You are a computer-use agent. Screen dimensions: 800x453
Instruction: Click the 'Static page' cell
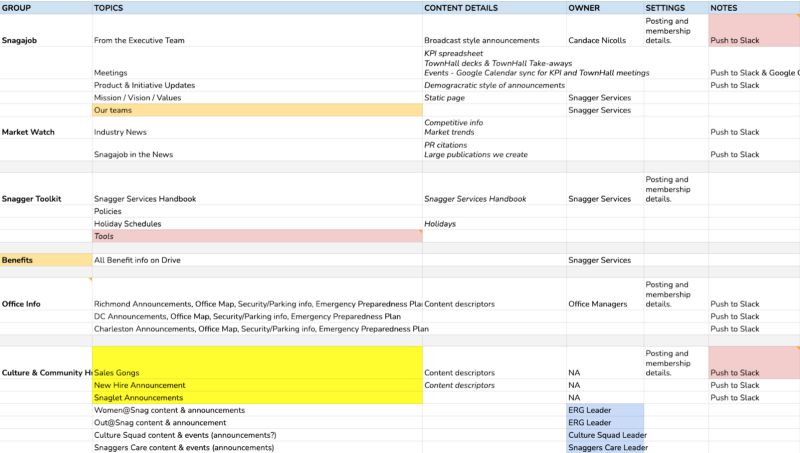coord(494,97)
